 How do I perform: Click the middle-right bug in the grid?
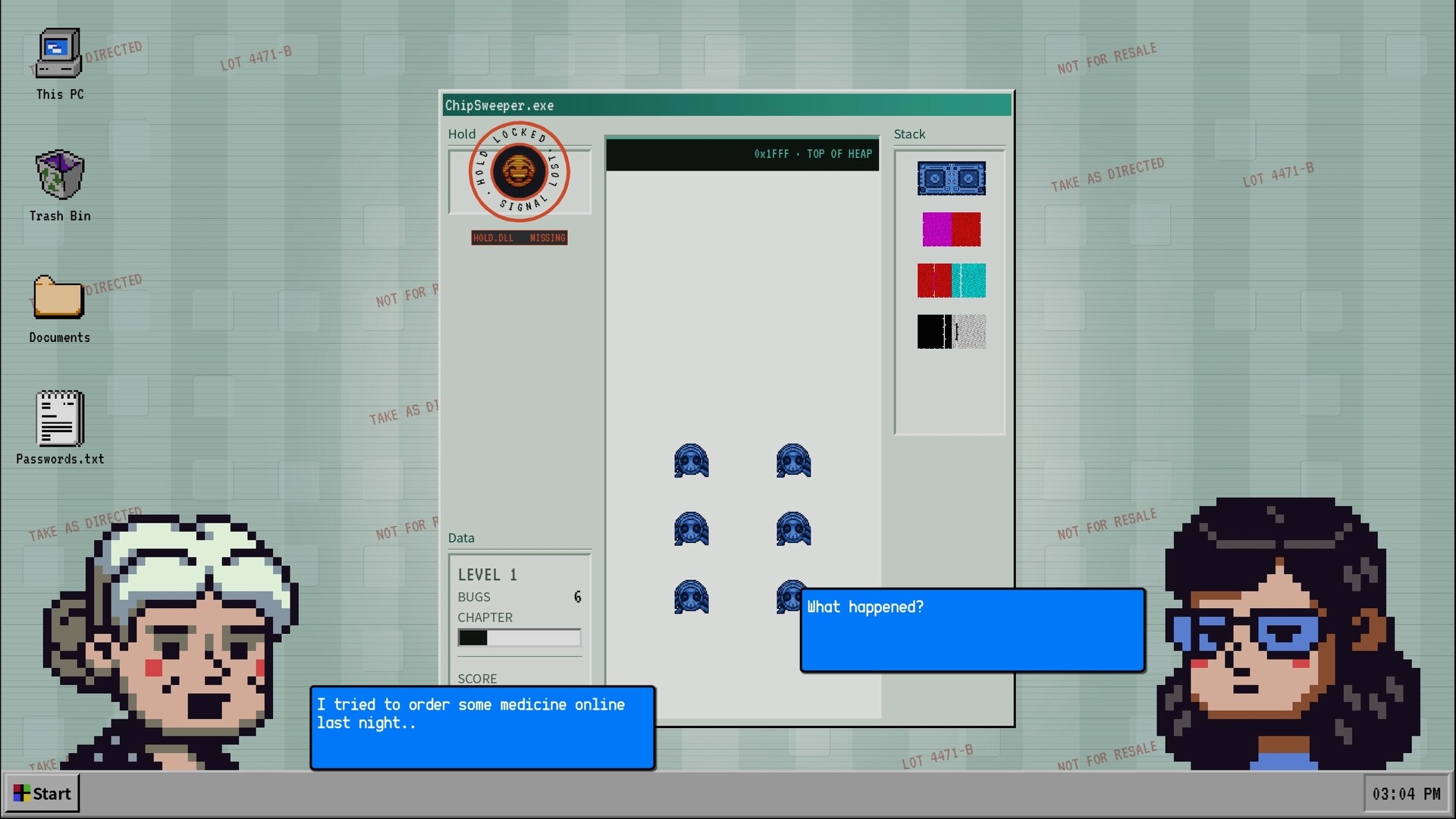coord(793,529)
